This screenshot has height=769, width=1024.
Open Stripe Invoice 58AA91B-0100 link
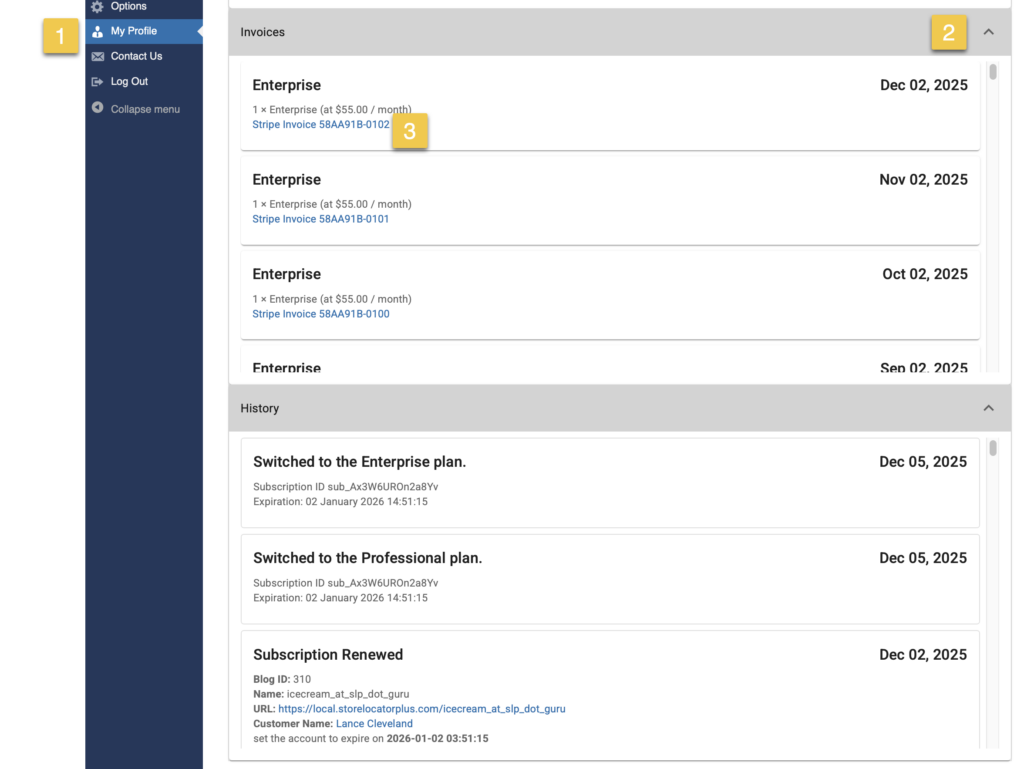[x=320, y=314]
